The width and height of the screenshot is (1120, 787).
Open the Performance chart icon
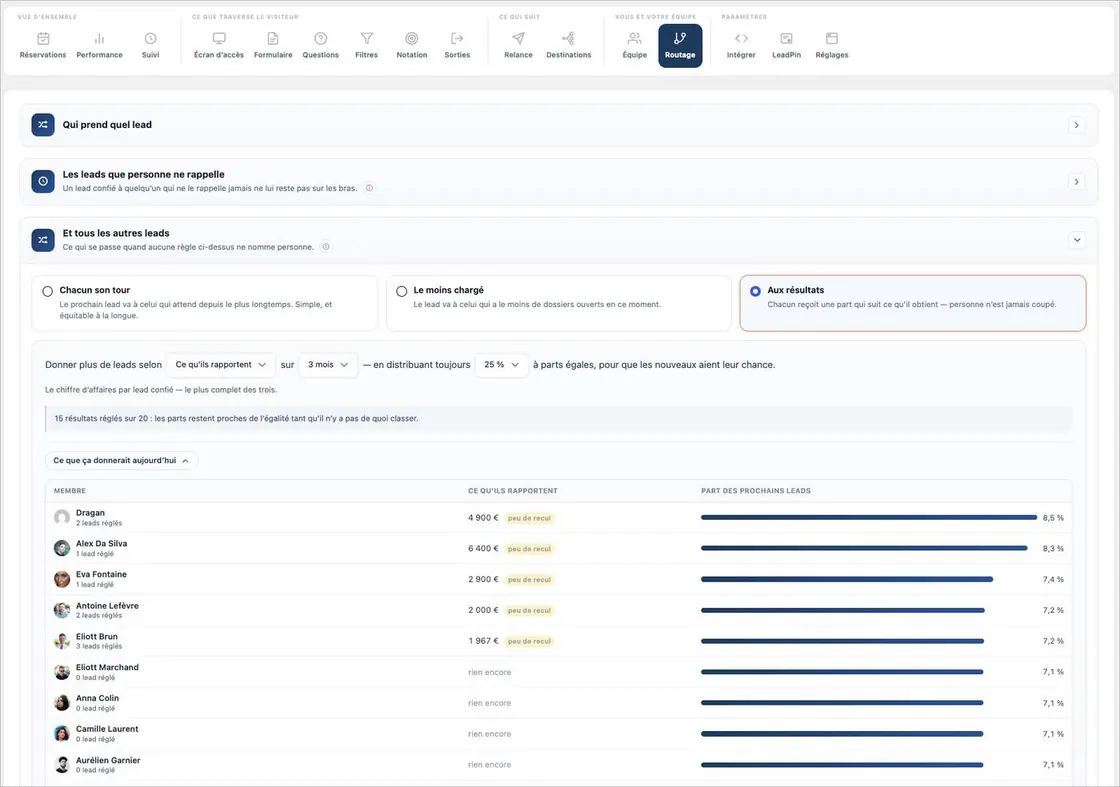point(99,39)
